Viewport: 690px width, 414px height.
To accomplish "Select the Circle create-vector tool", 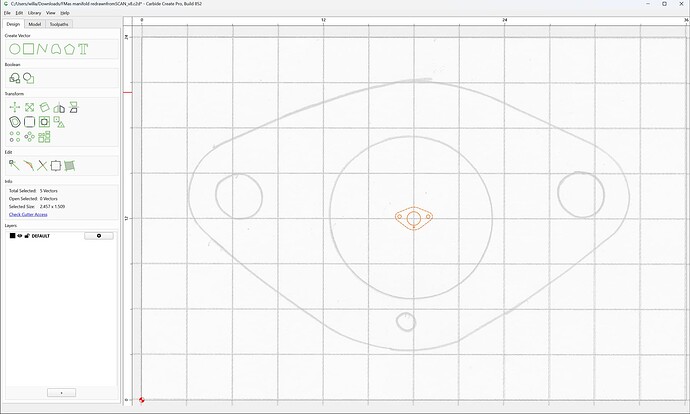I will pyautogui.click(x=15, y=49).
